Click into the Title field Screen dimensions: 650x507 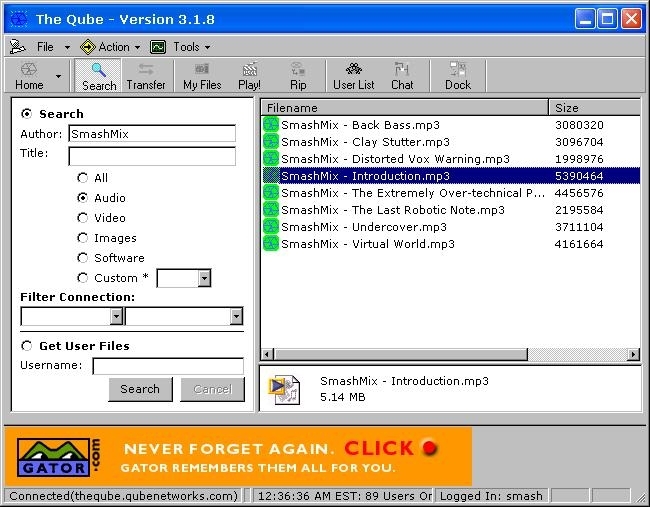[x=152, y=156]
